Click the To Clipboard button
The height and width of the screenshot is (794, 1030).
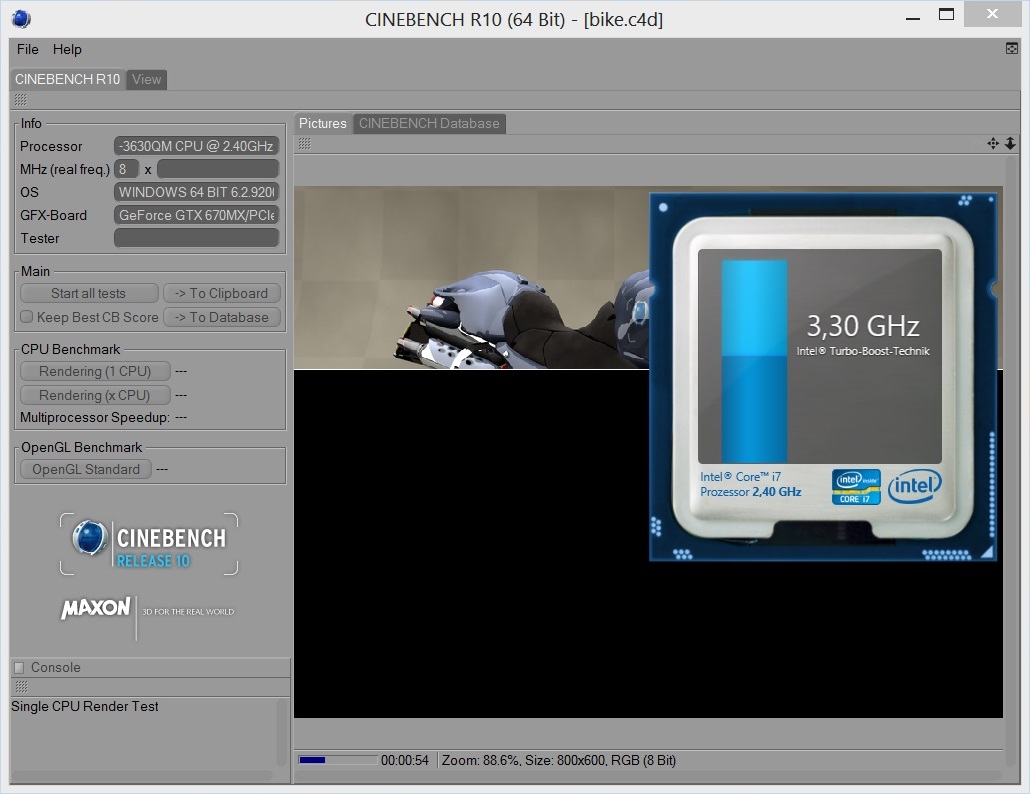click(222, 294)
